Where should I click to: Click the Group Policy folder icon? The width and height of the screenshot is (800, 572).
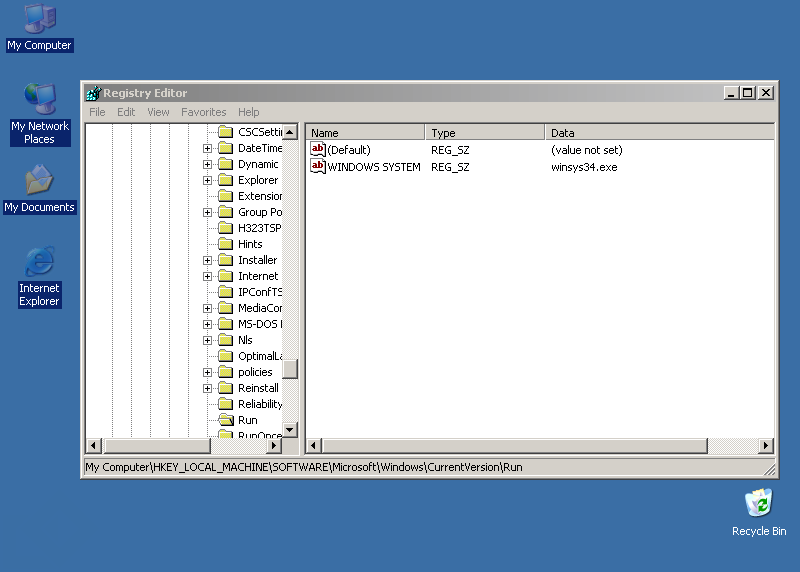click(226, 212)
